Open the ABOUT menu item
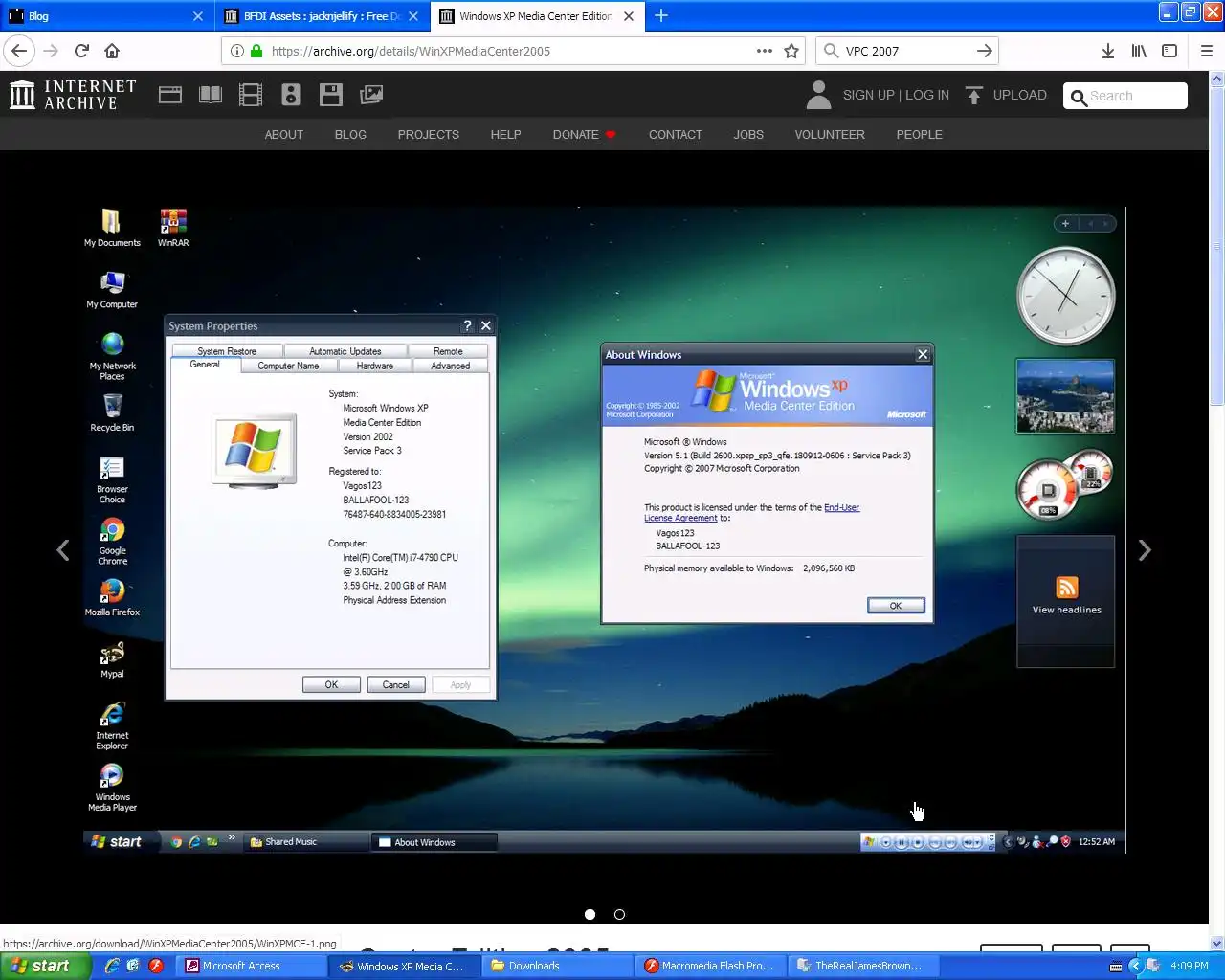Viewport: 1225px width, 980px height. click(x=283, y=135)
